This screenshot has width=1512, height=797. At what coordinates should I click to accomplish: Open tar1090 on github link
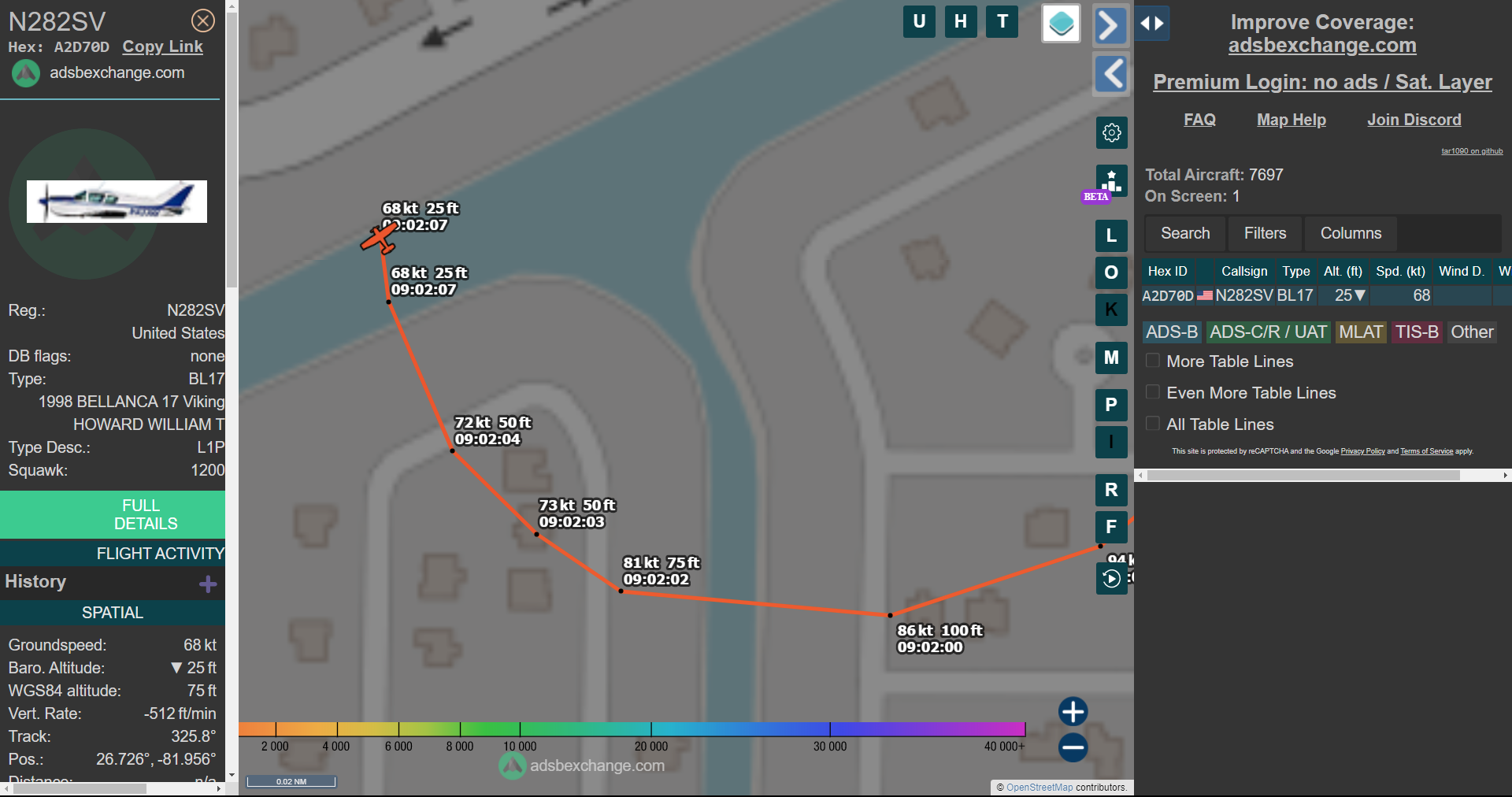click(1472, 151)
